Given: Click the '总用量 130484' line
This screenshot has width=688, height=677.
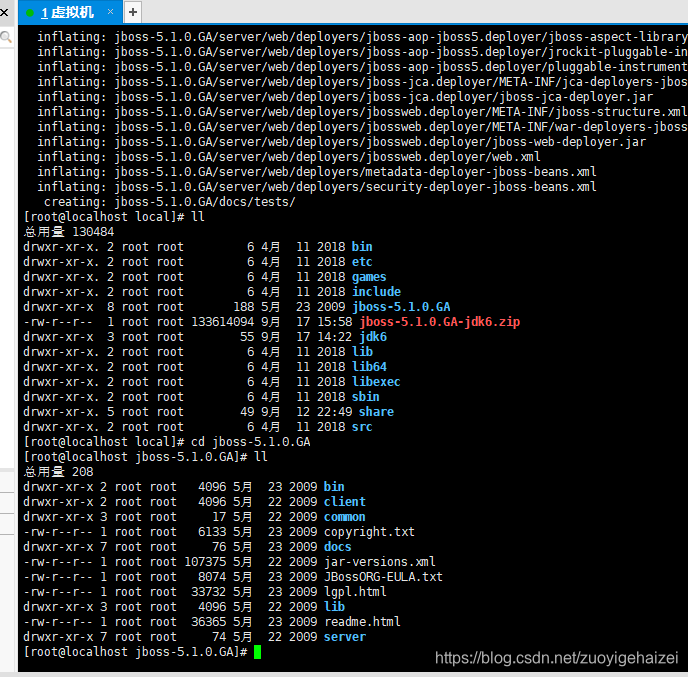Looking at the screenshot, I should tap(69, 232).
